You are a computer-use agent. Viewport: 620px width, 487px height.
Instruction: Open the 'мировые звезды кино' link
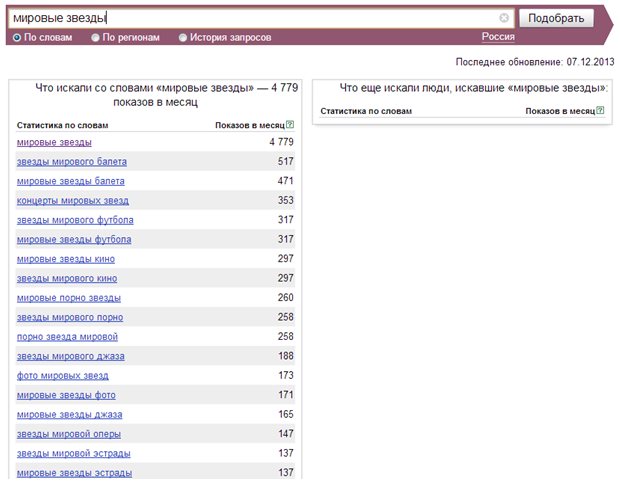tap(66, 259)
